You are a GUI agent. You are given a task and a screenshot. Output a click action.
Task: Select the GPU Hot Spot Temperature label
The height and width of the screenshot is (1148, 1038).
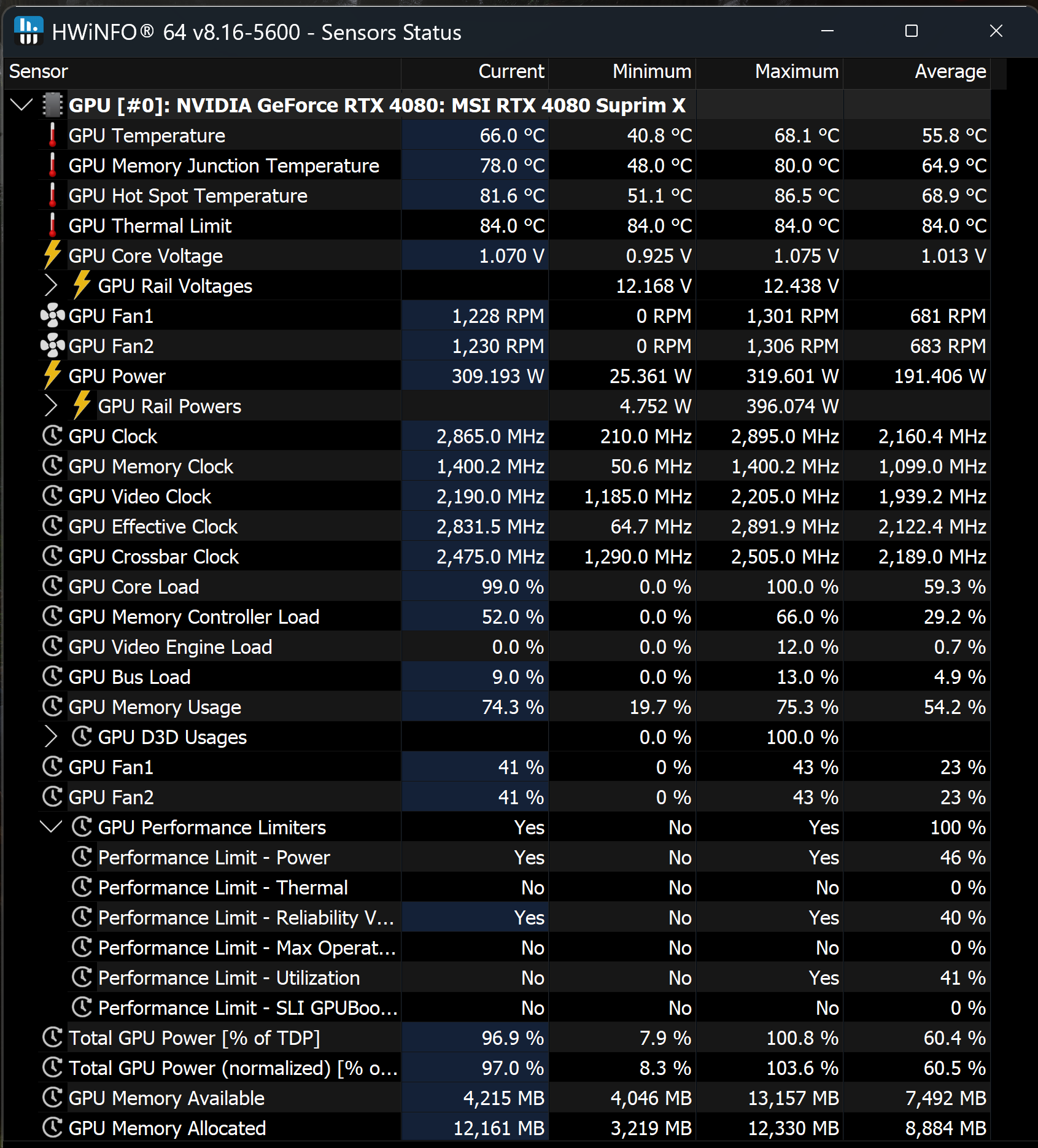coord(188,196)
